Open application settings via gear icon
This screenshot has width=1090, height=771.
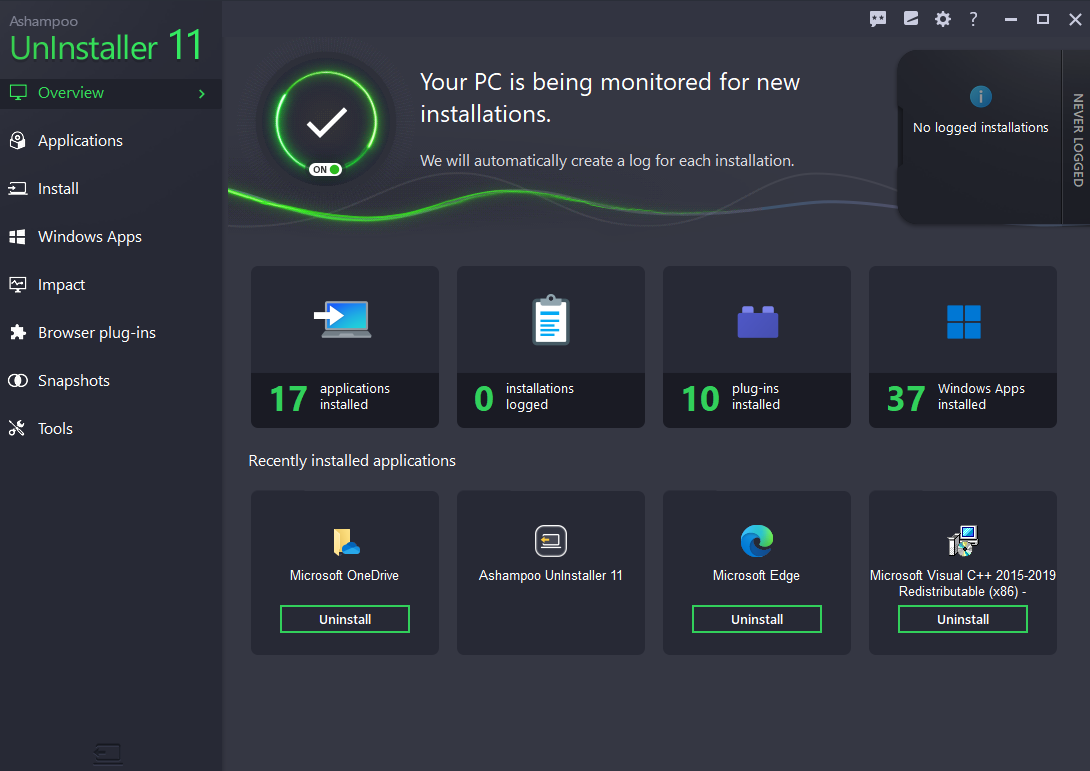point(942,18)
